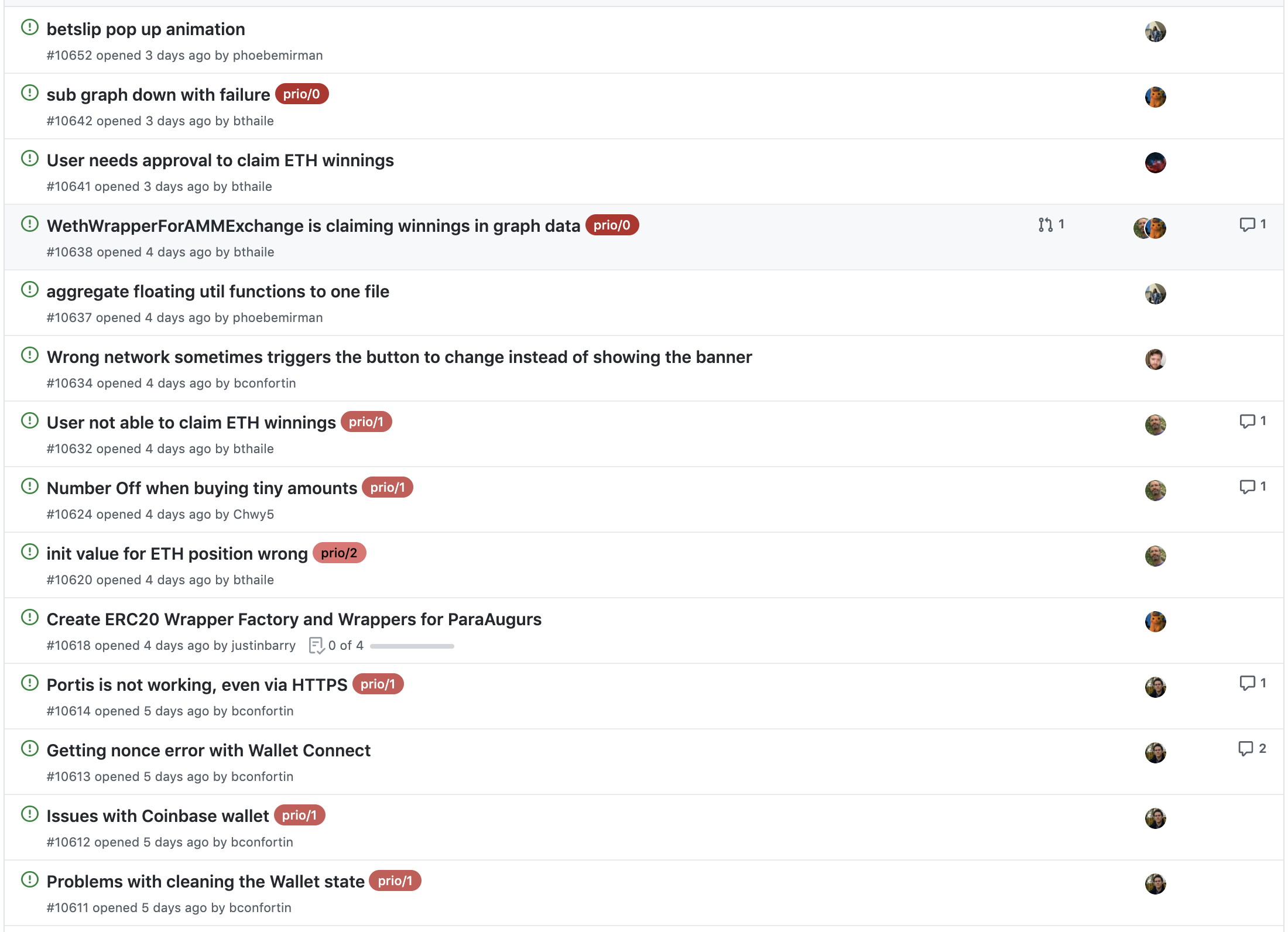The image size is (1288, 932).
Task: Click 0 of 4 task progress bar
Action: coord(412,646)
